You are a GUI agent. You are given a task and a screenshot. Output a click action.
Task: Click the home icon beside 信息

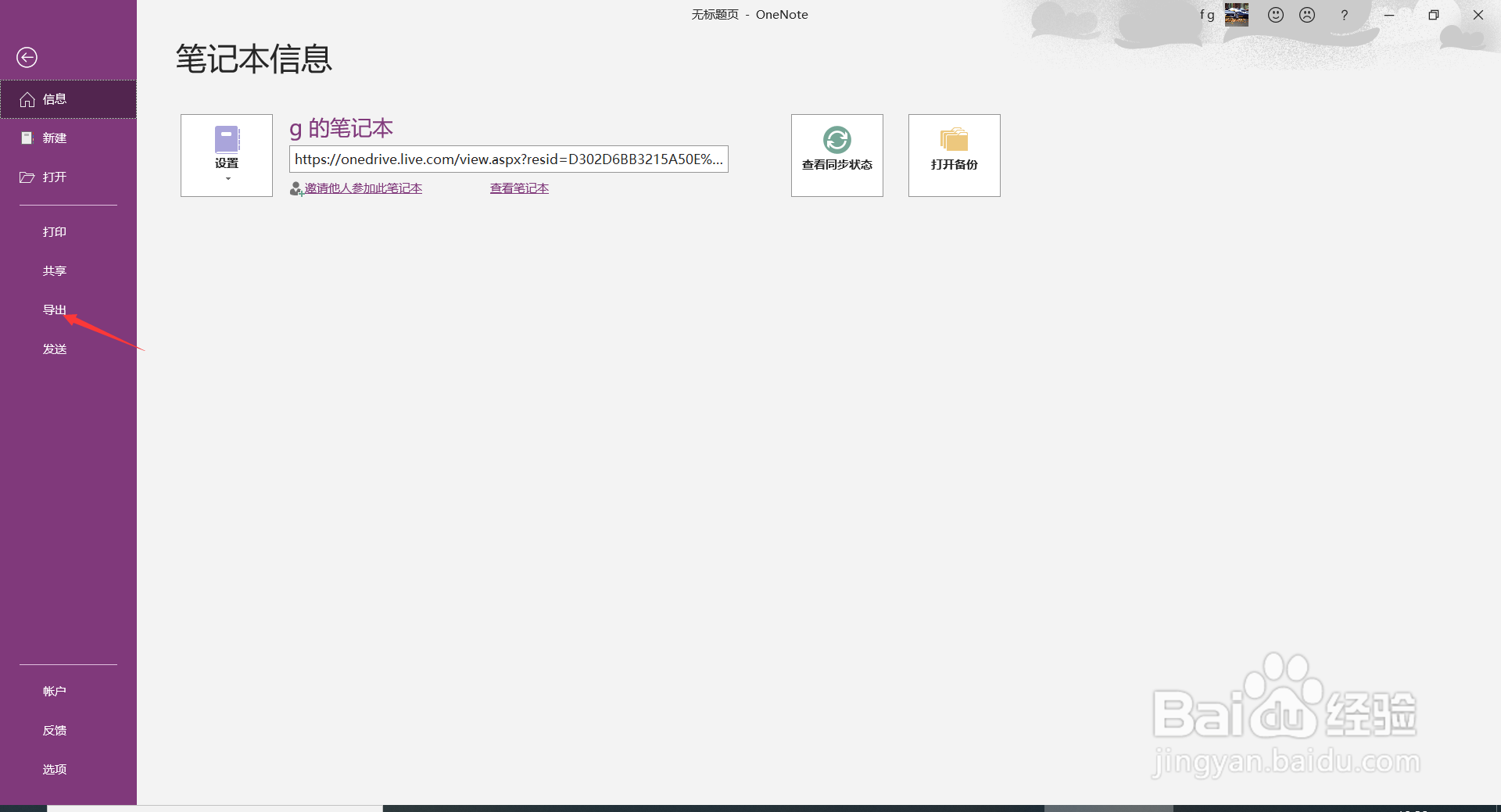[27, 99]
